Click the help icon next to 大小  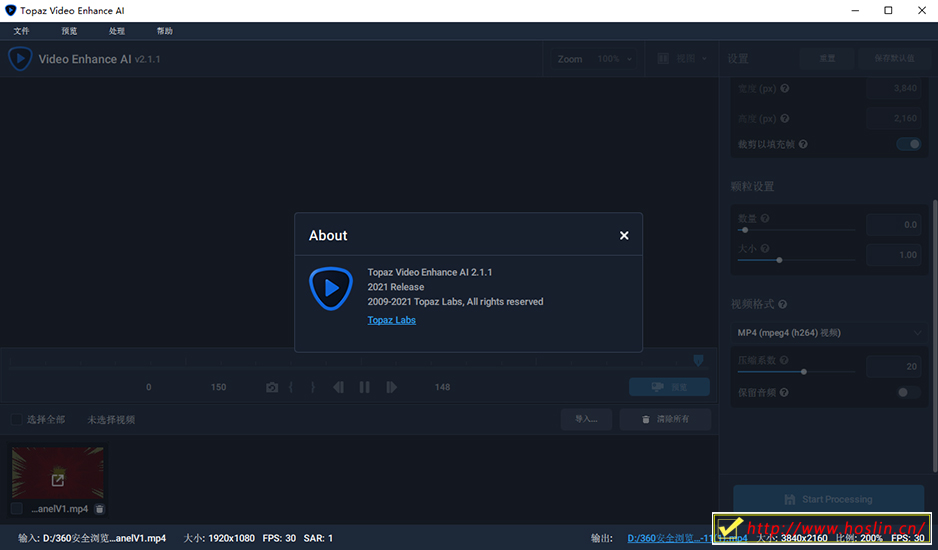pos(765,248)
